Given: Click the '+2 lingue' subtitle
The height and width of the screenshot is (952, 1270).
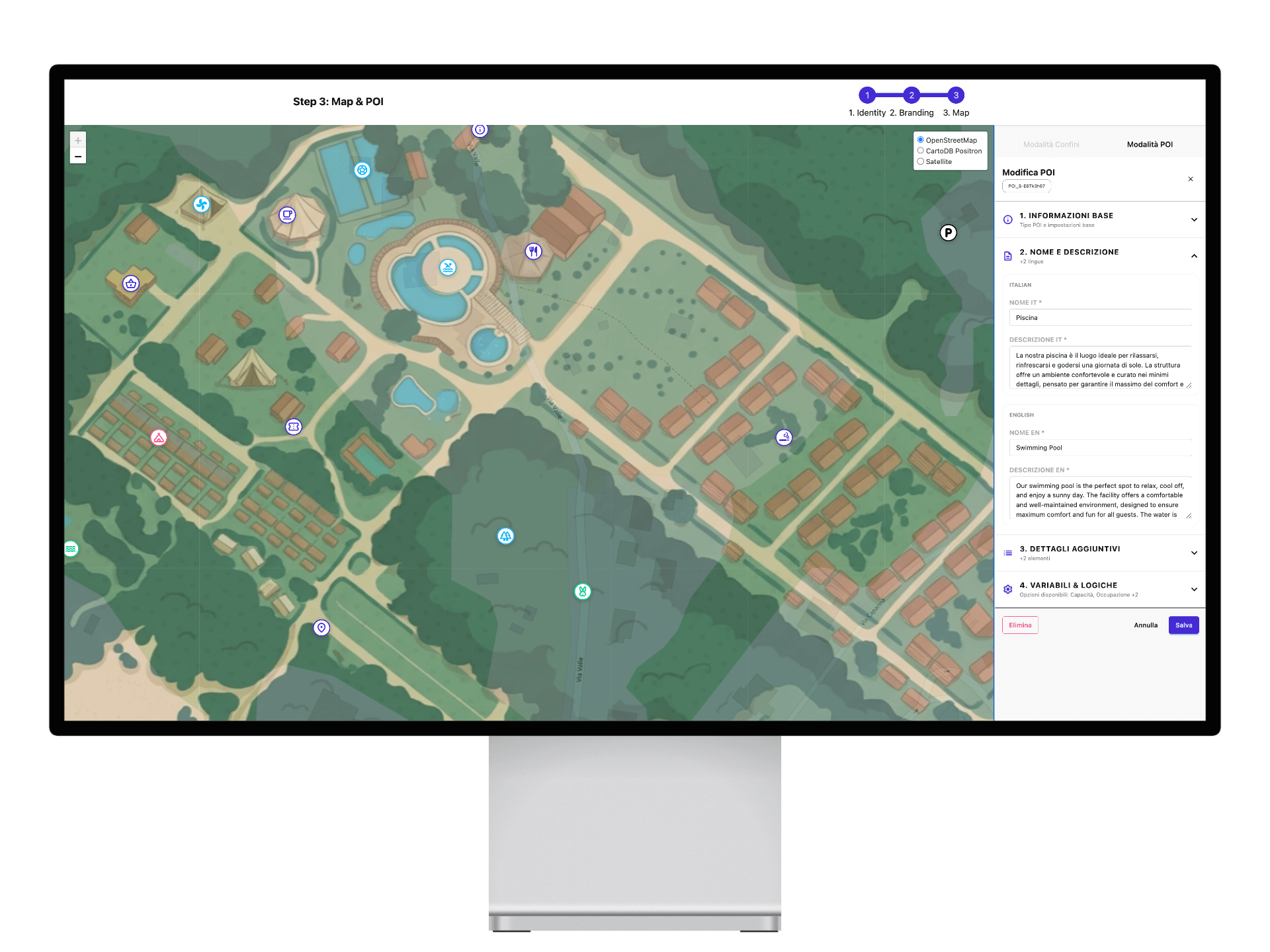Looking at the screenshot, I should [1031, 262].
